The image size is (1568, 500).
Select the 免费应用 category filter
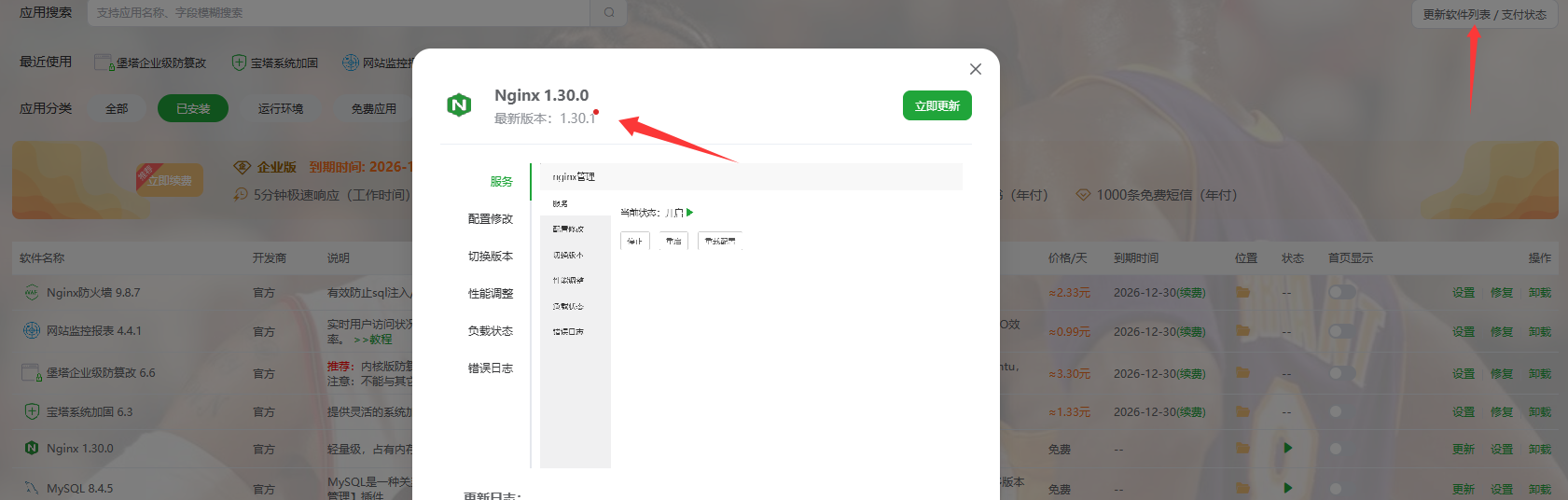pos(374,108)
